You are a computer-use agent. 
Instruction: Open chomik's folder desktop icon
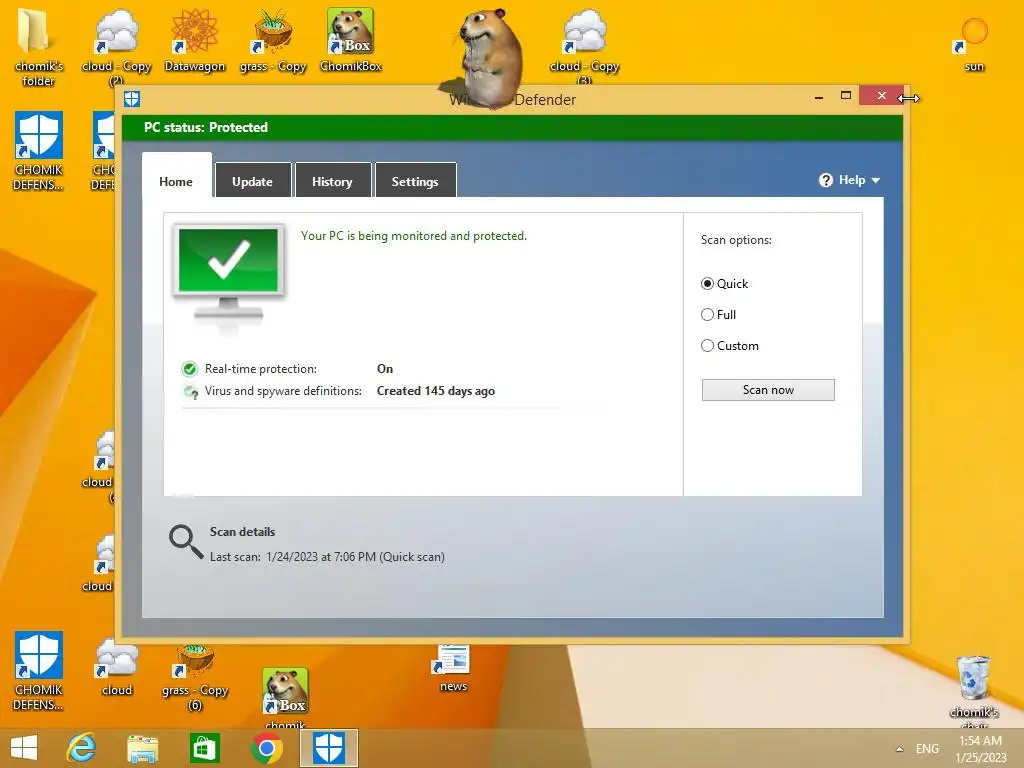[x=38, y=46]
